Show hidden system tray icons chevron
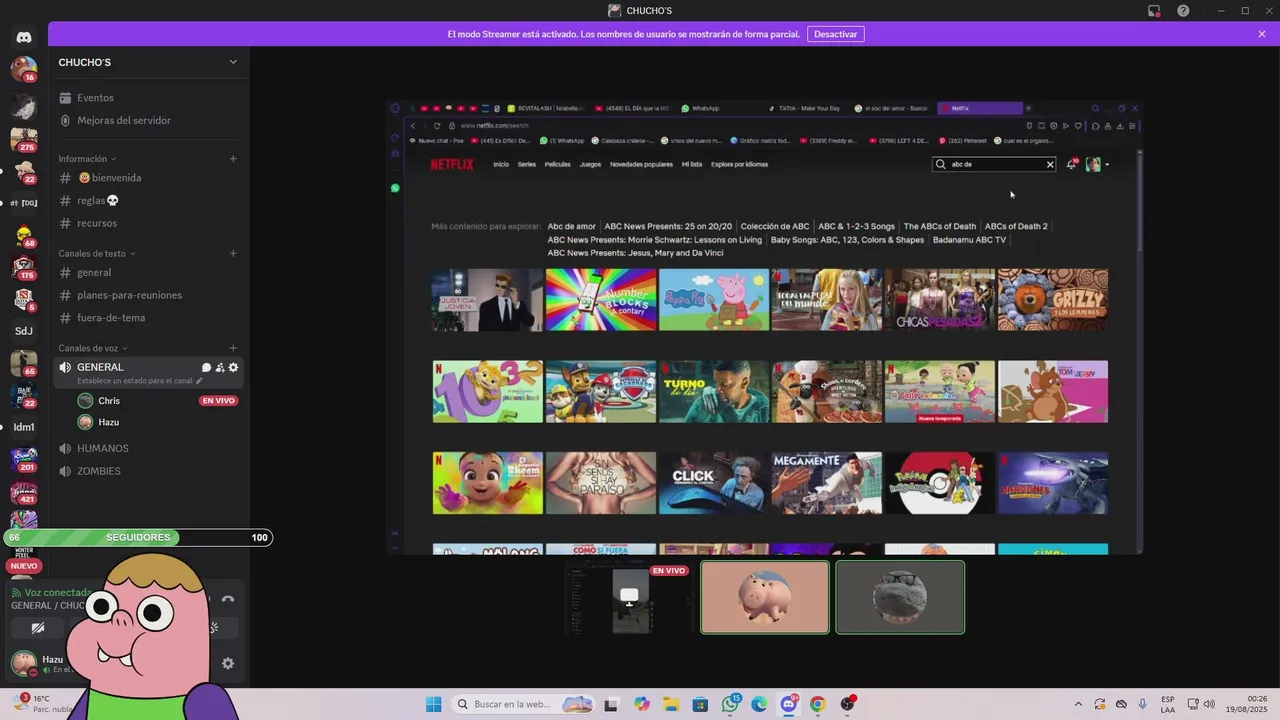The image size is (1280, 720). click(1078, 704)
